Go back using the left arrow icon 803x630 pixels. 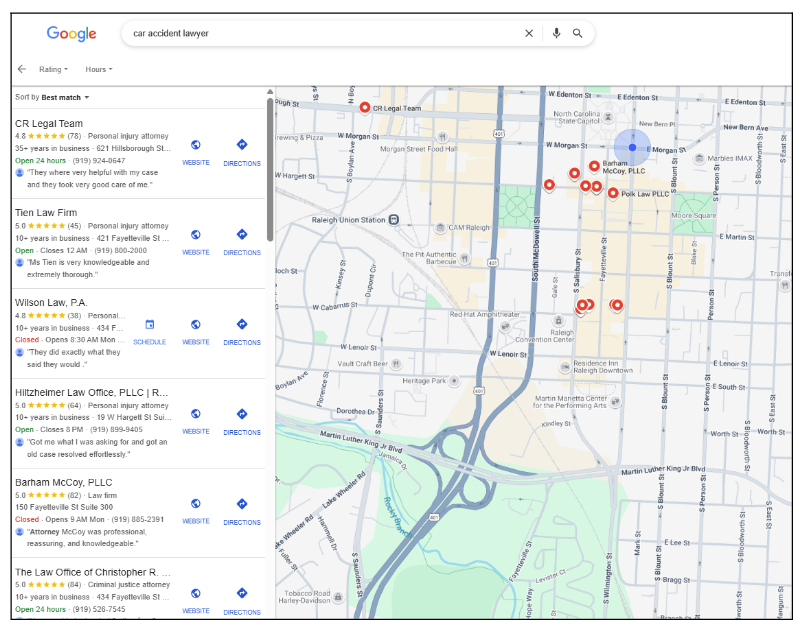point(22,69)
